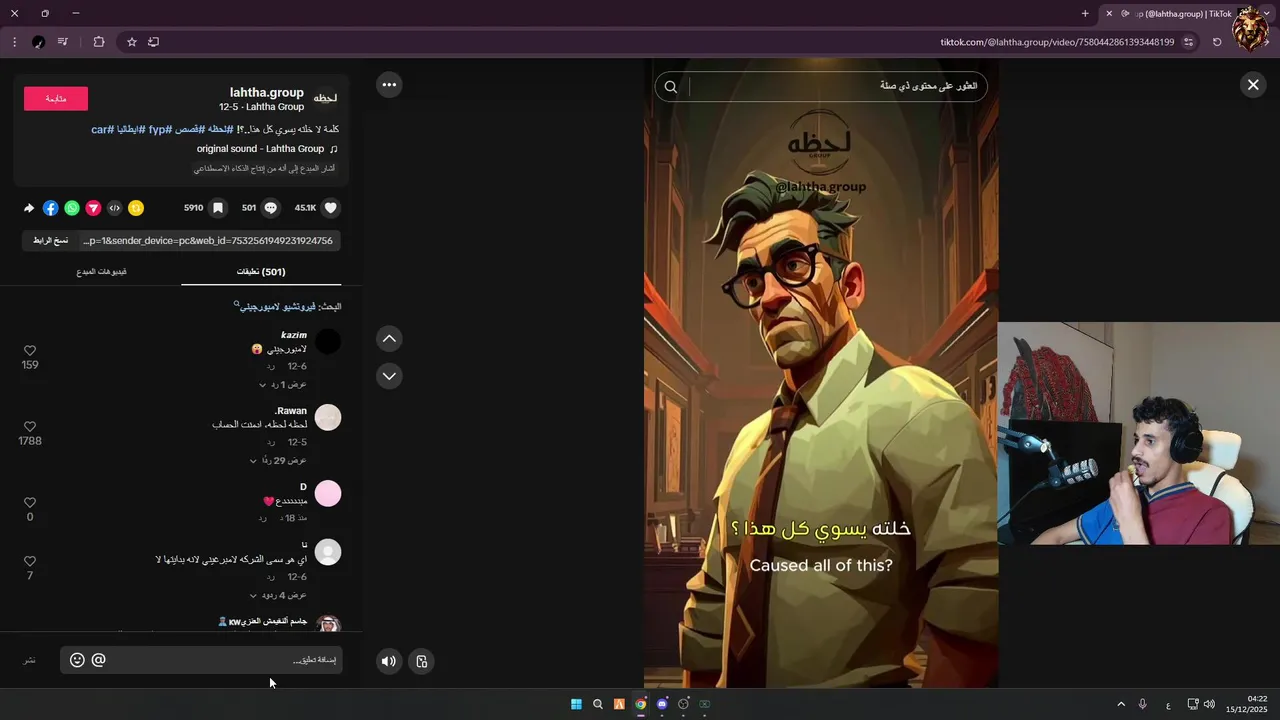Save the video with the bookmark icon
Screen dimensions: 1280x720
click(218, 208)
